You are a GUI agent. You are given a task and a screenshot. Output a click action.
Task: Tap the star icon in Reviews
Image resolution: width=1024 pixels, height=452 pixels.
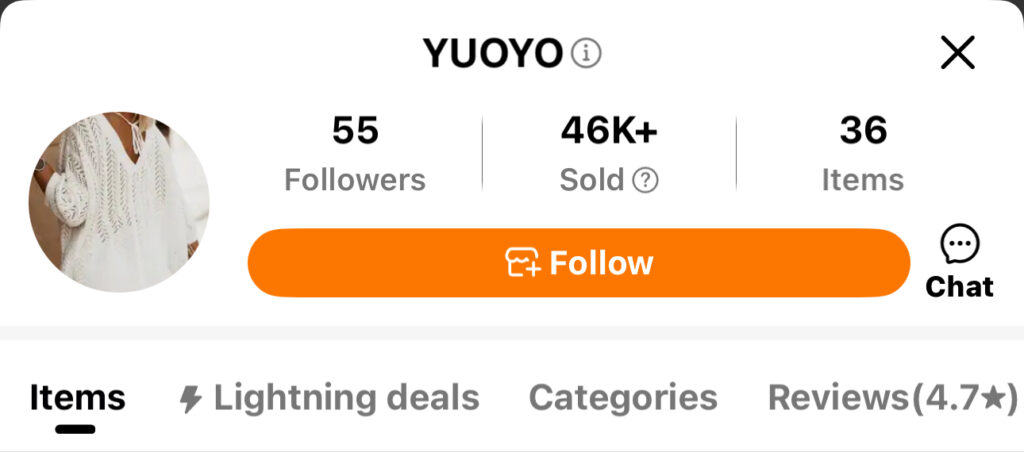pyautogui.click(x=993, y=398)
